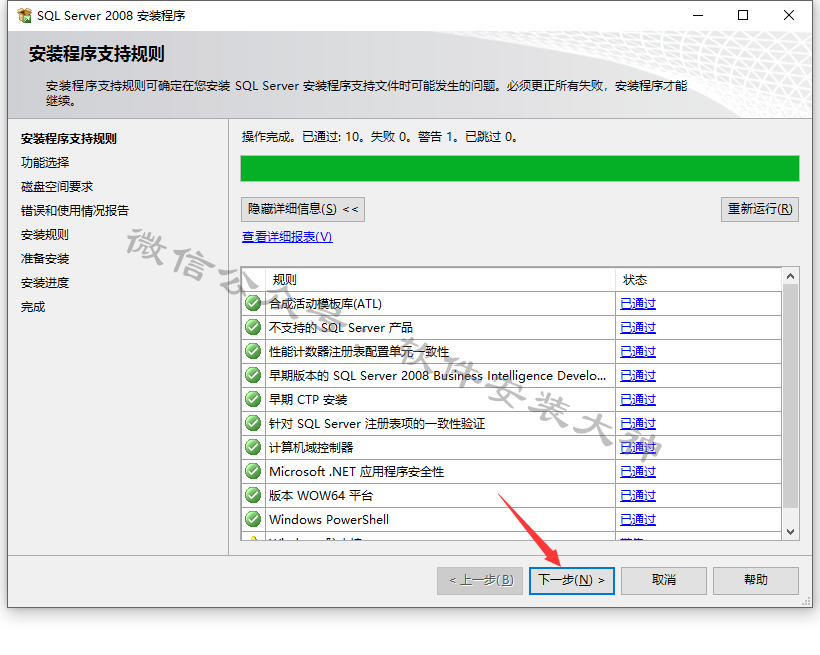
Task: Click the green check beside 不支持的 SQL Server 产品
Action: click(253, 328)
